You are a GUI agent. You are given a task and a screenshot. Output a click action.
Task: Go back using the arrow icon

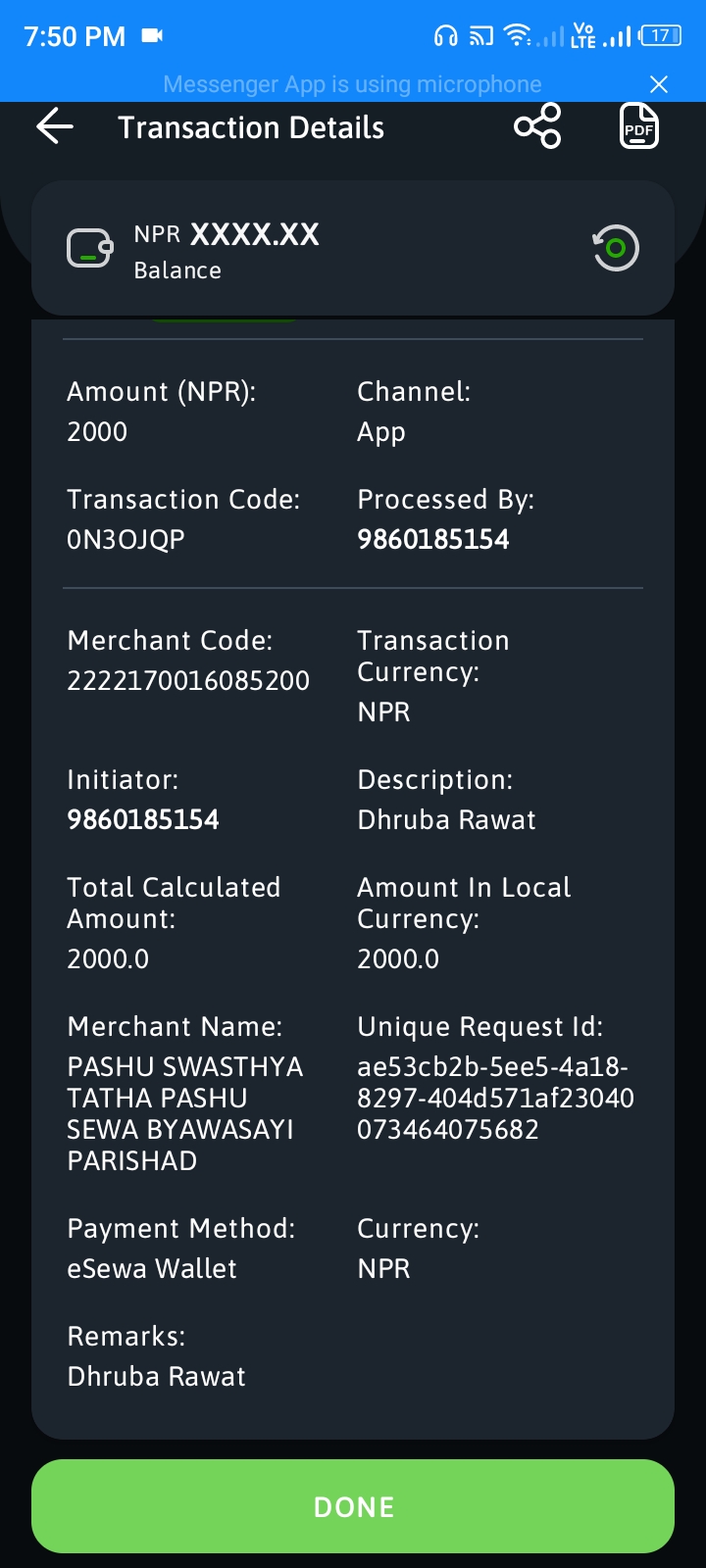[x=55, y=126]
